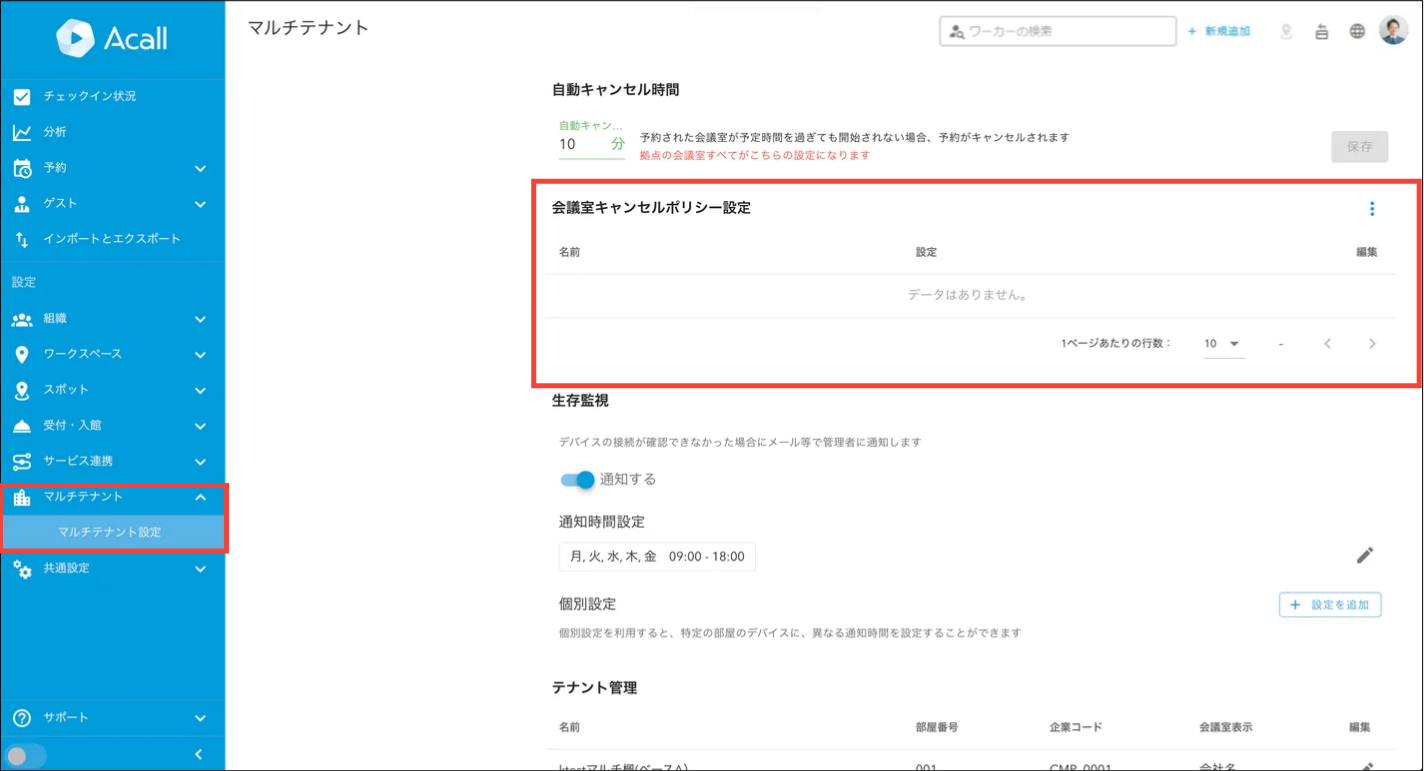The height and width of the screenshot is (771, 1424).
Task: Turn off the 通知する alive monitoring switch
Action: (578, 480)
